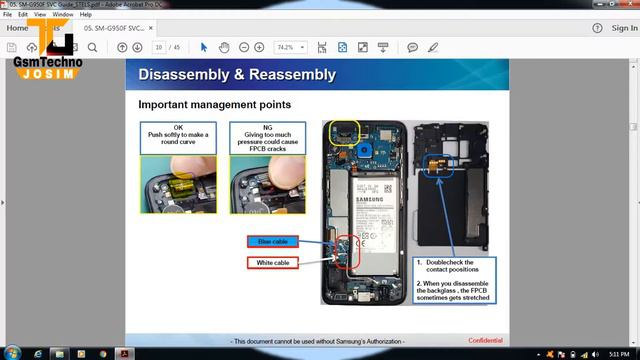Select the highlight pen tool
640x360 pixels.
coord(433,47)
